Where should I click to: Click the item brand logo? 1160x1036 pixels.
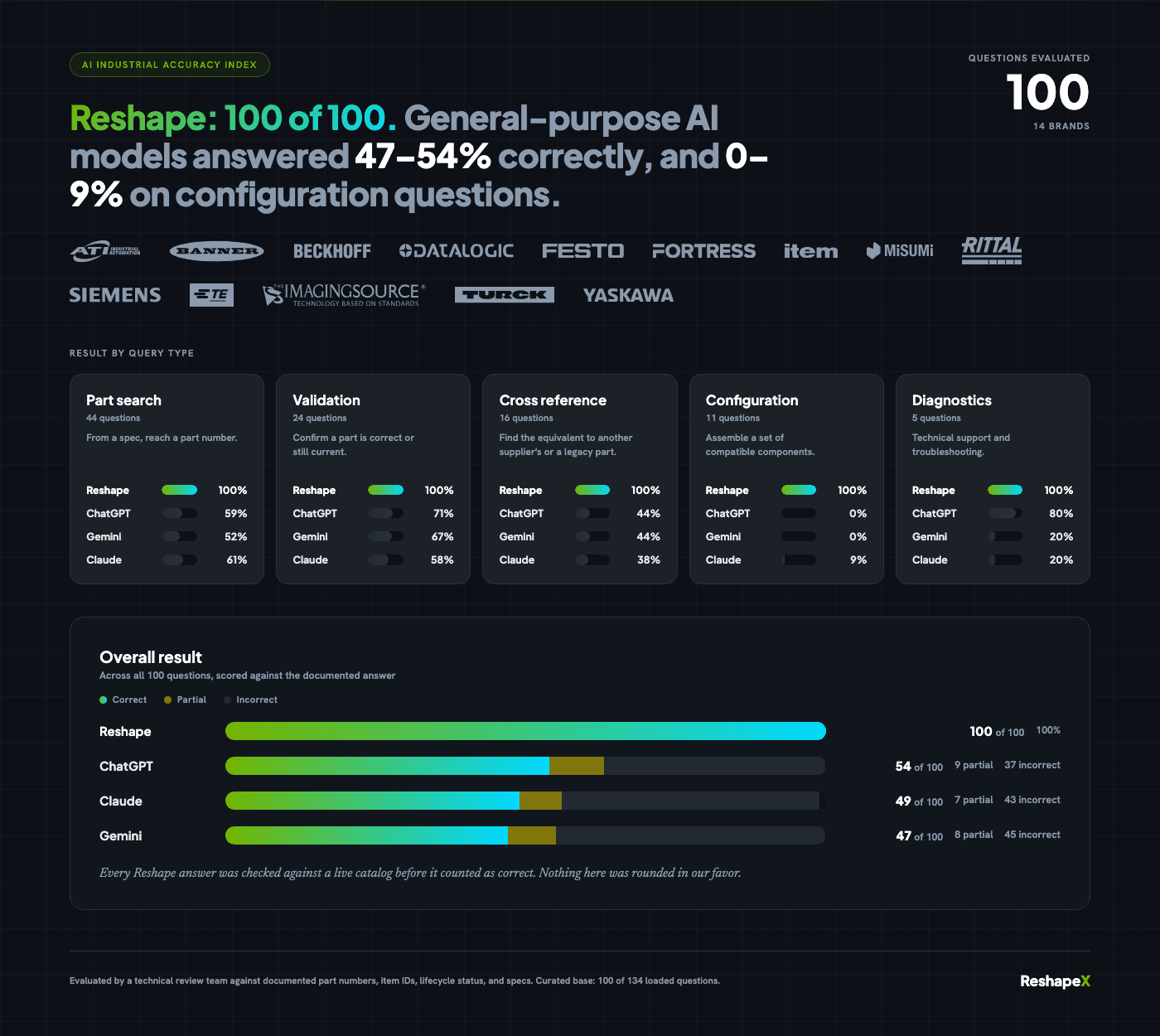(810, 251)
